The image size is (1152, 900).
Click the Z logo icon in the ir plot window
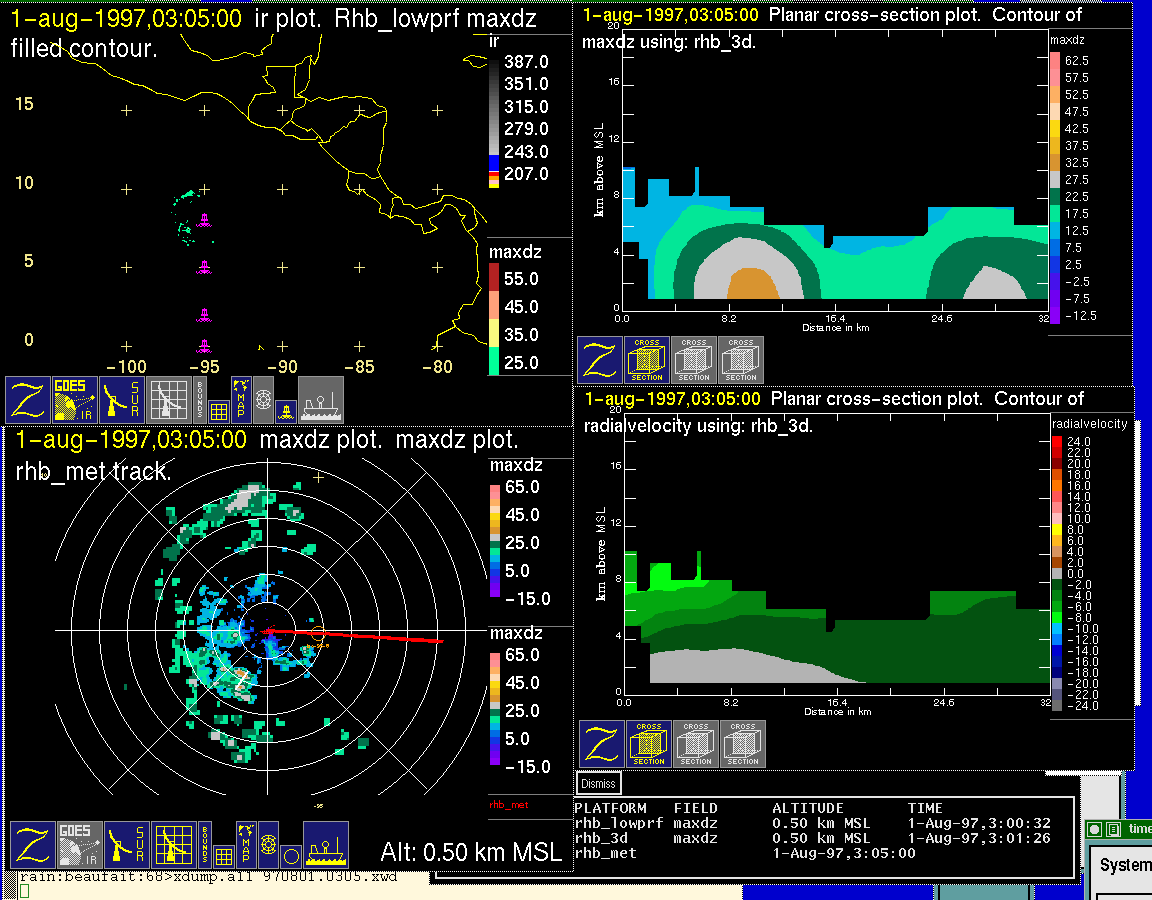tap(29, 400)
